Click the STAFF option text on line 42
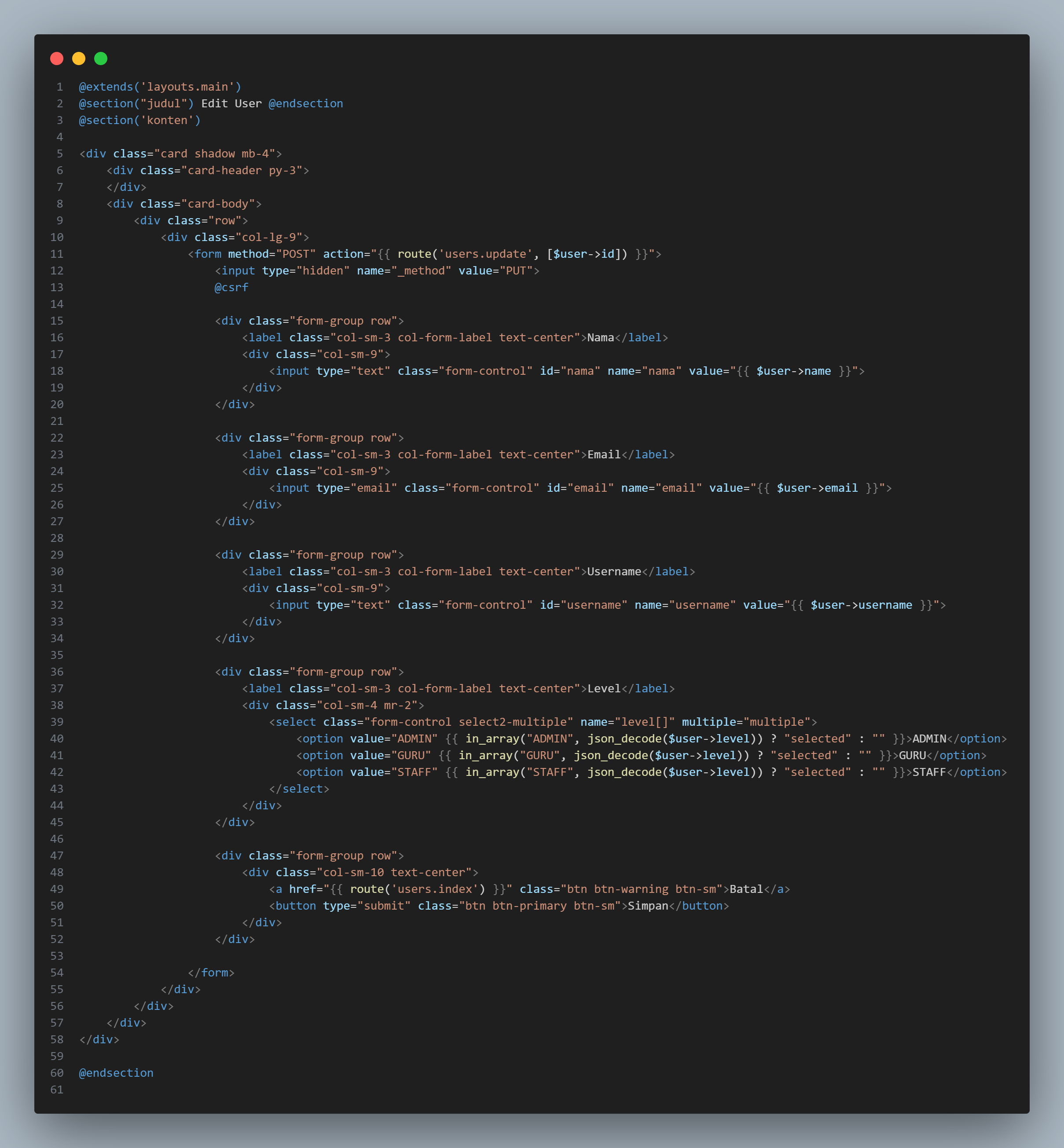 (x=929, y=771)
